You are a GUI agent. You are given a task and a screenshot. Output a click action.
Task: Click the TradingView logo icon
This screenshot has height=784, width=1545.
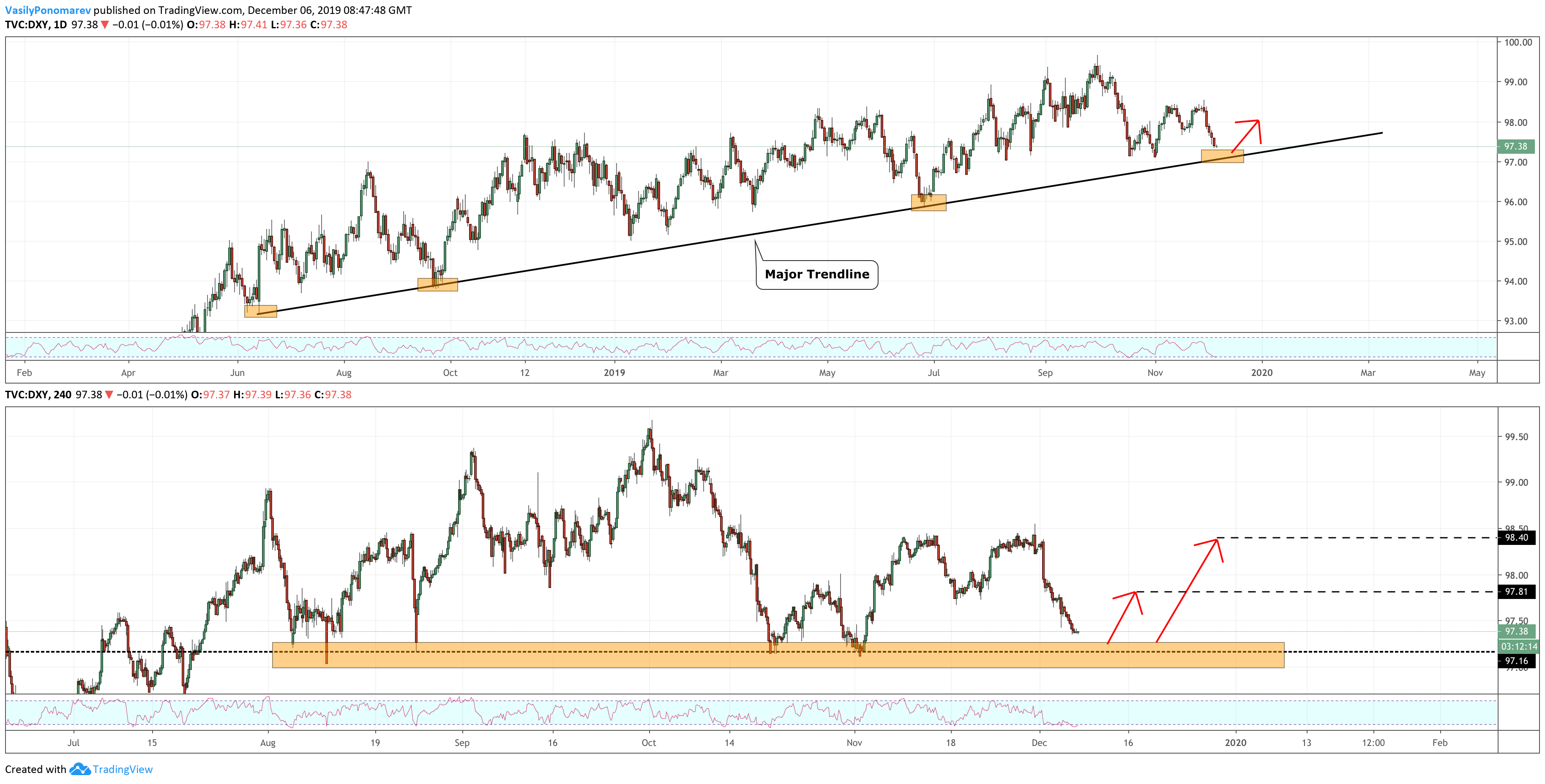(x=80, y=769)
